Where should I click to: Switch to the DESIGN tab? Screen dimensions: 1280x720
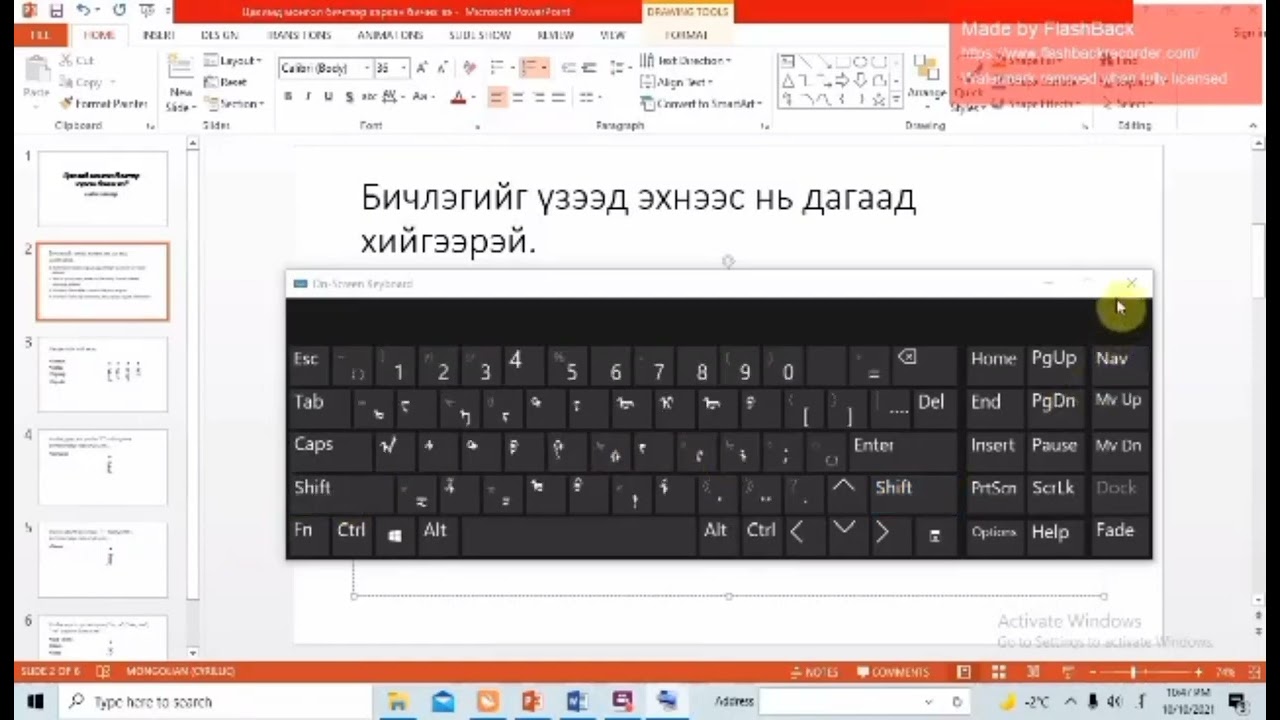(219, 34)
